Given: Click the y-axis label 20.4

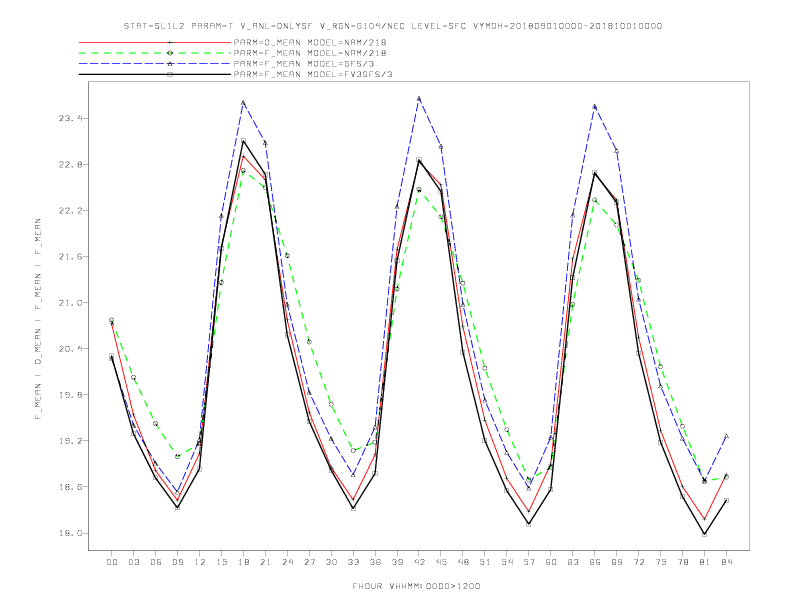Looking at the screenshot, I should pyautogui.click(x=70, y=348).
